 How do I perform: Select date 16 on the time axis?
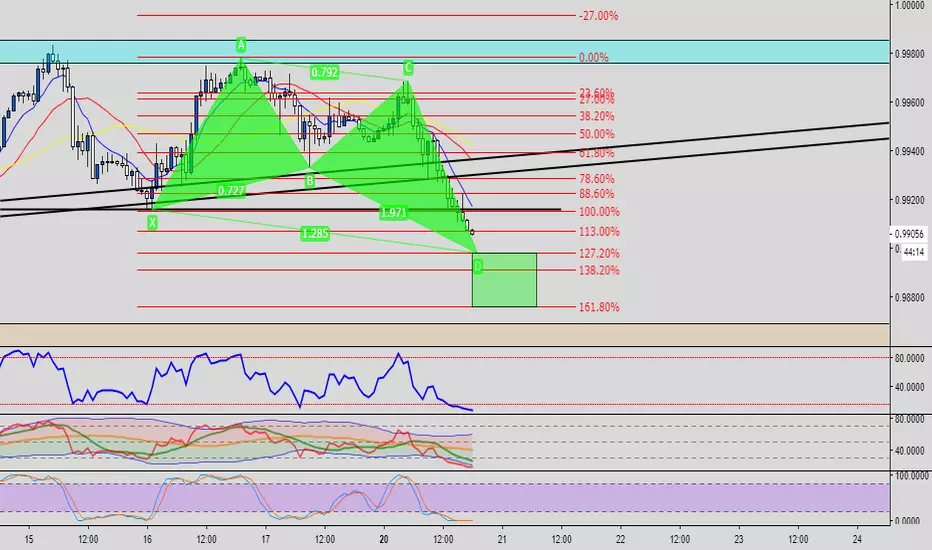pyautogui.click(x=147, y=539)
